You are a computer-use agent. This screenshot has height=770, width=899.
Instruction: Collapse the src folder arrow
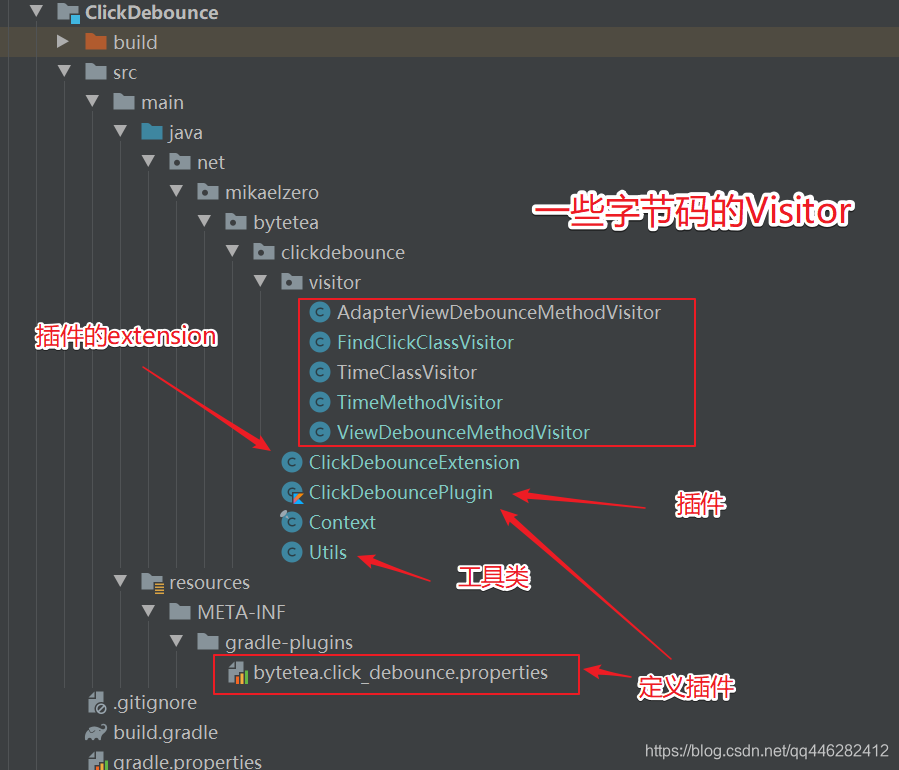pyautogui.click(x=64, y=71)
